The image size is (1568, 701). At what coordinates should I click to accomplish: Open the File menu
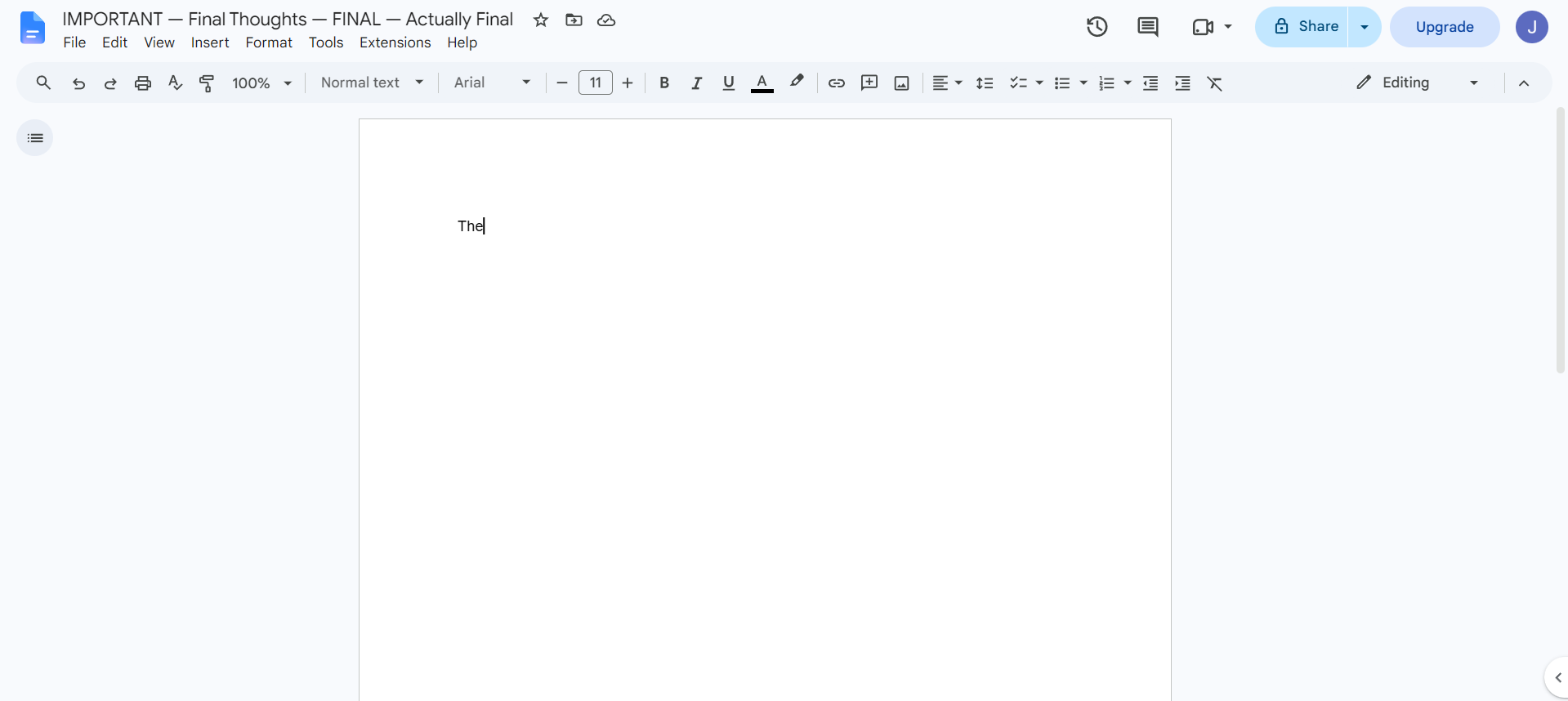point(74,42)
